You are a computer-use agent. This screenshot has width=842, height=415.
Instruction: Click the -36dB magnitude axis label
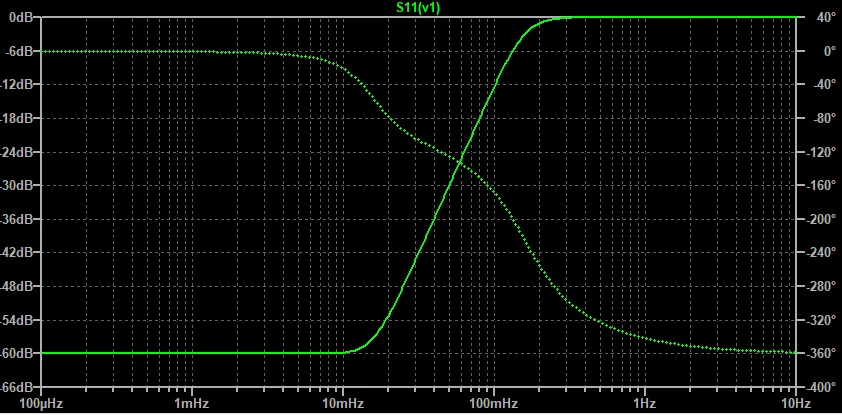[17, 219]
